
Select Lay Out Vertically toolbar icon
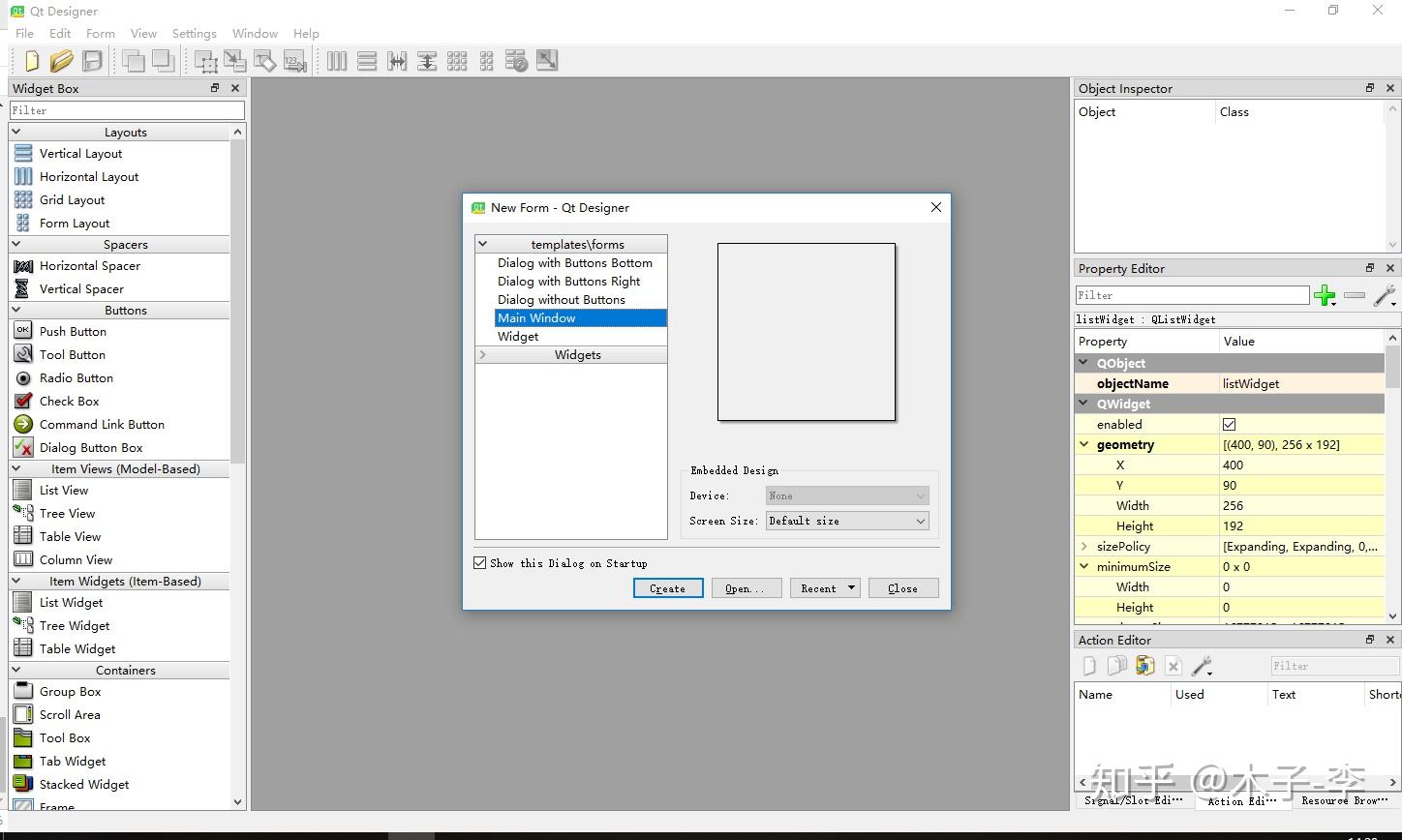click(x=366, y=61)
